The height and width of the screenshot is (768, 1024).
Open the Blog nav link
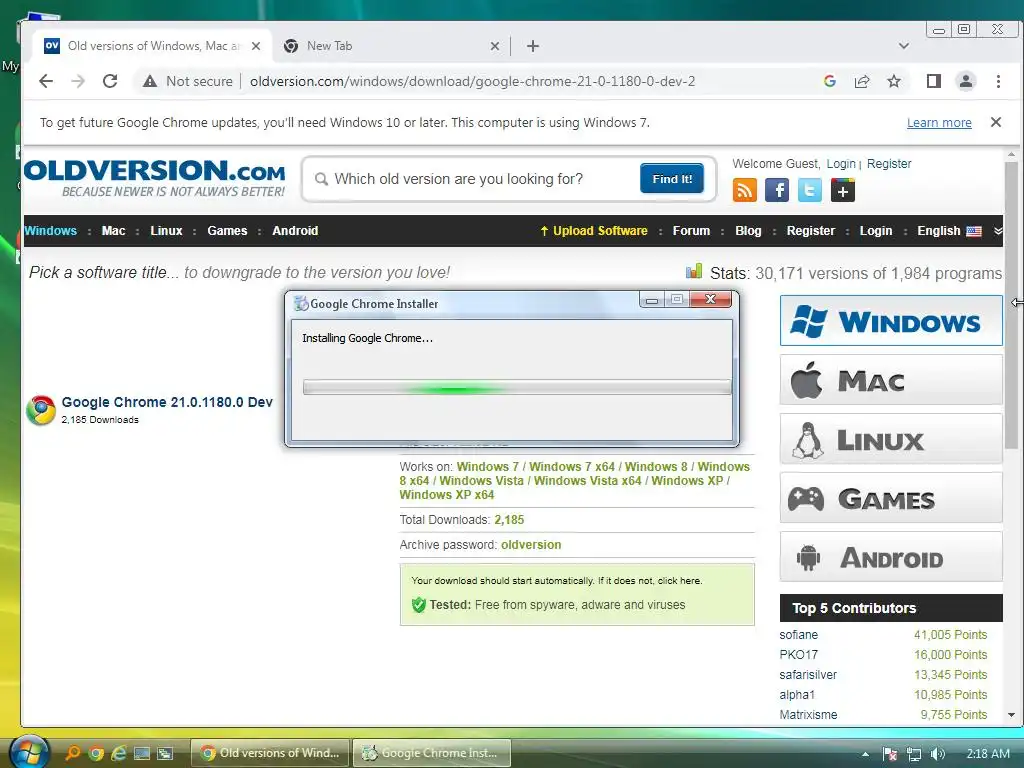point(748,231)
